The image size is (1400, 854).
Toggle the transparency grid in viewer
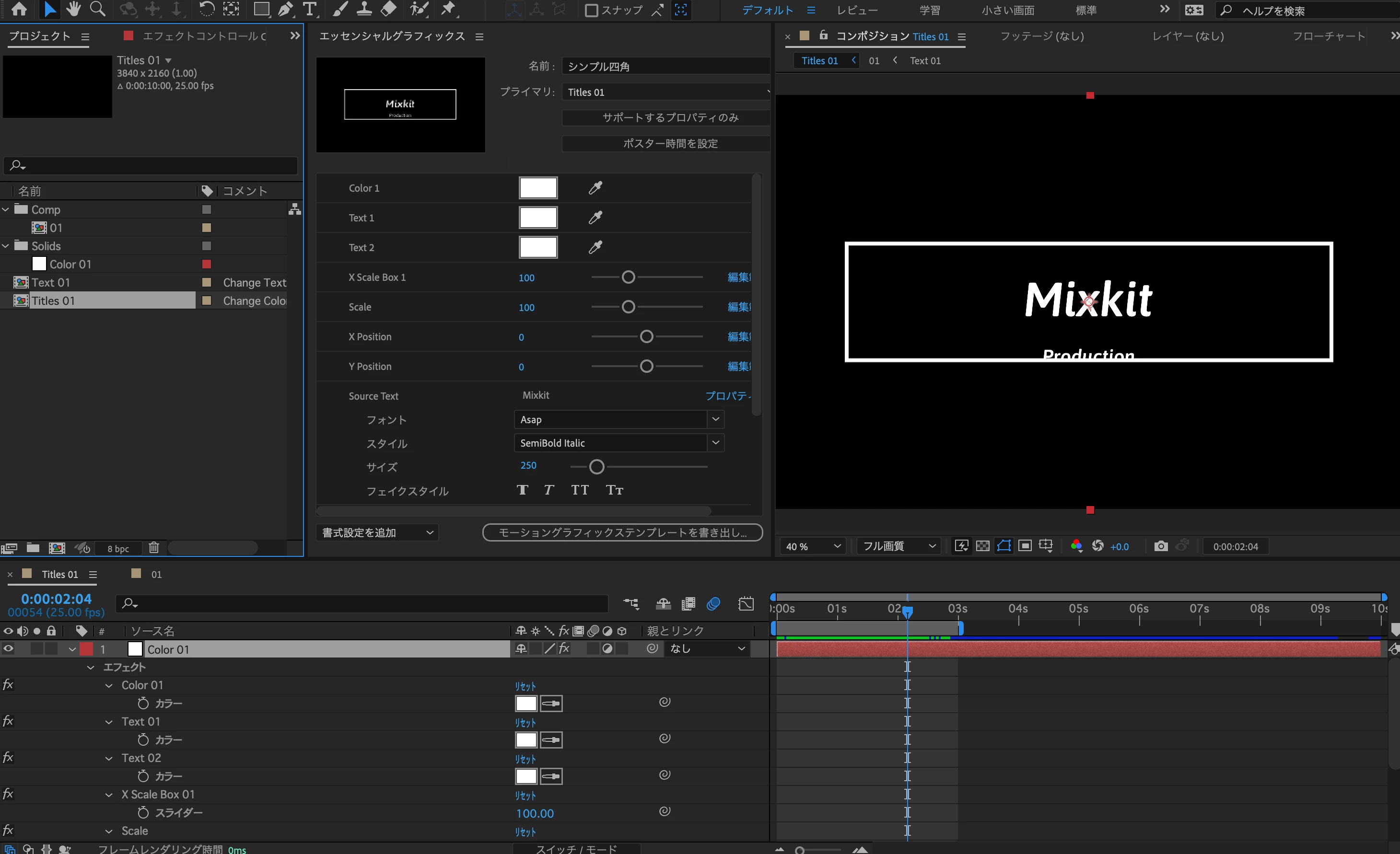click(982, 546)
